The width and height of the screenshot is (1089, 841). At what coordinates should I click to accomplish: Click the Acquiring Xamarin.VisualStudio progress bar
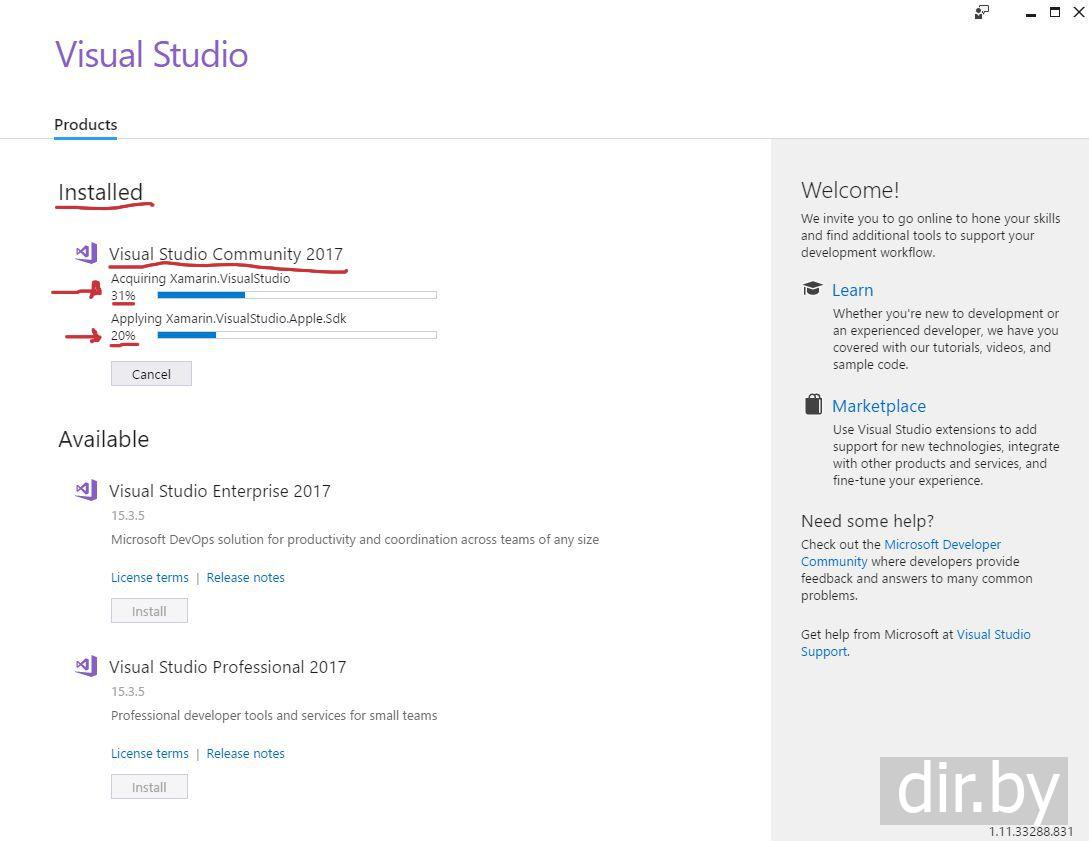click(296, 295)
